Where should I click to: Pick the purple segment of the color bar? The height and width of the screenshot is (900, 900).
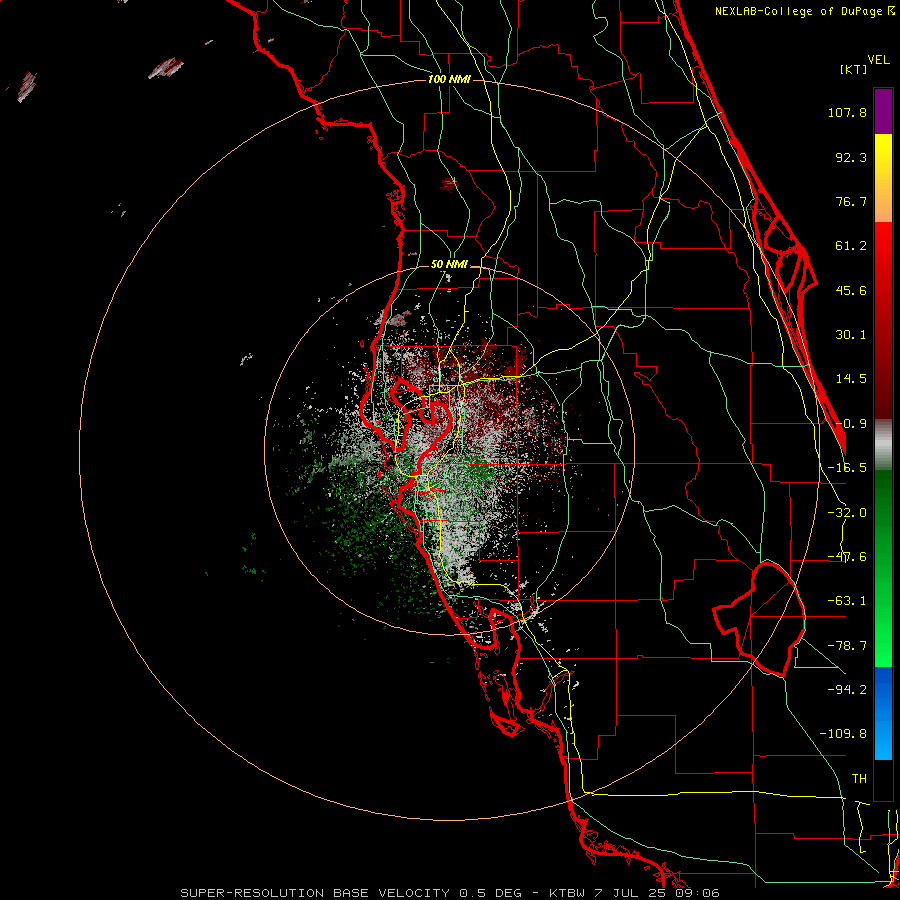click(883, 111)
